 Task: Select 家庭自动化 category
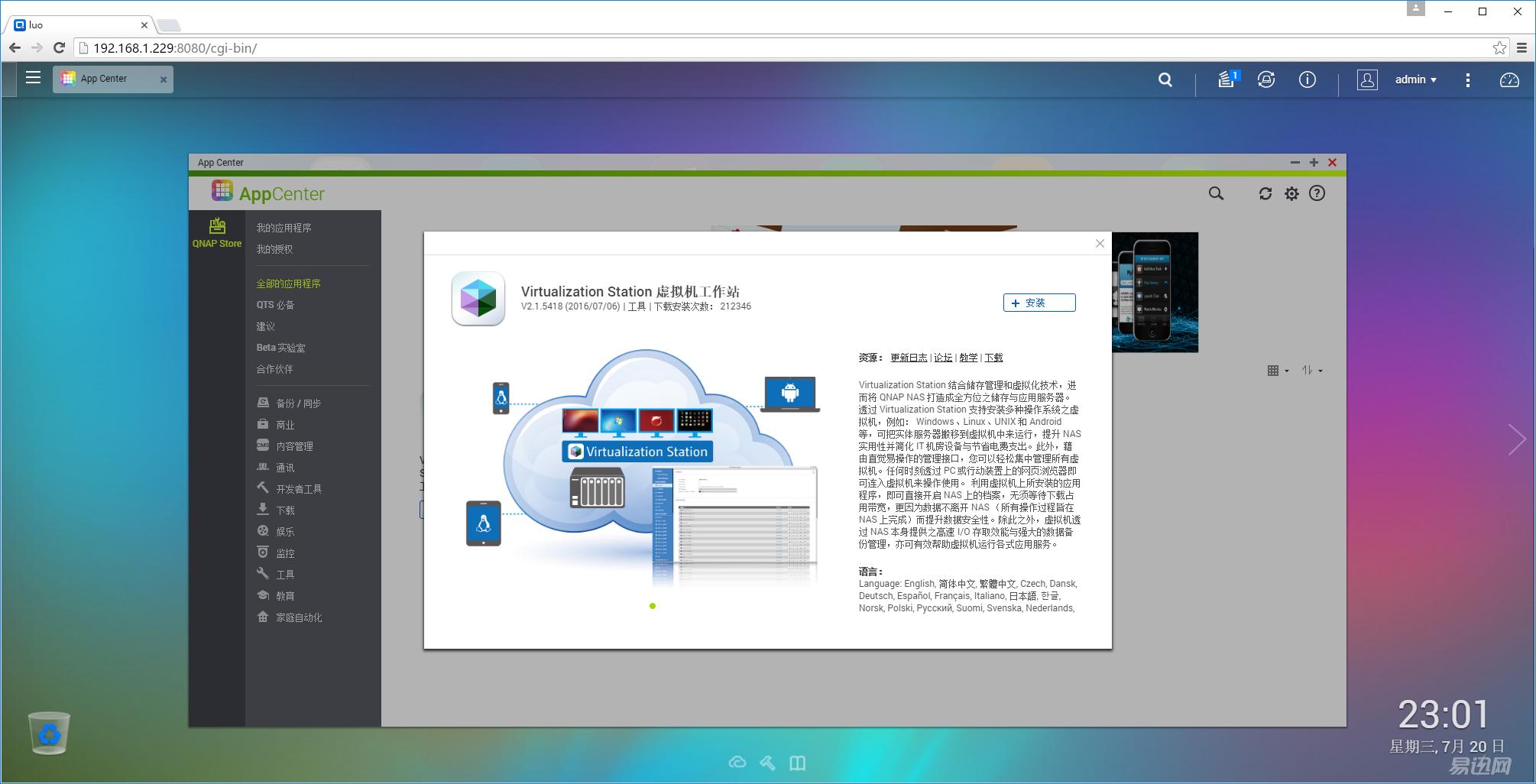(289, 617)
